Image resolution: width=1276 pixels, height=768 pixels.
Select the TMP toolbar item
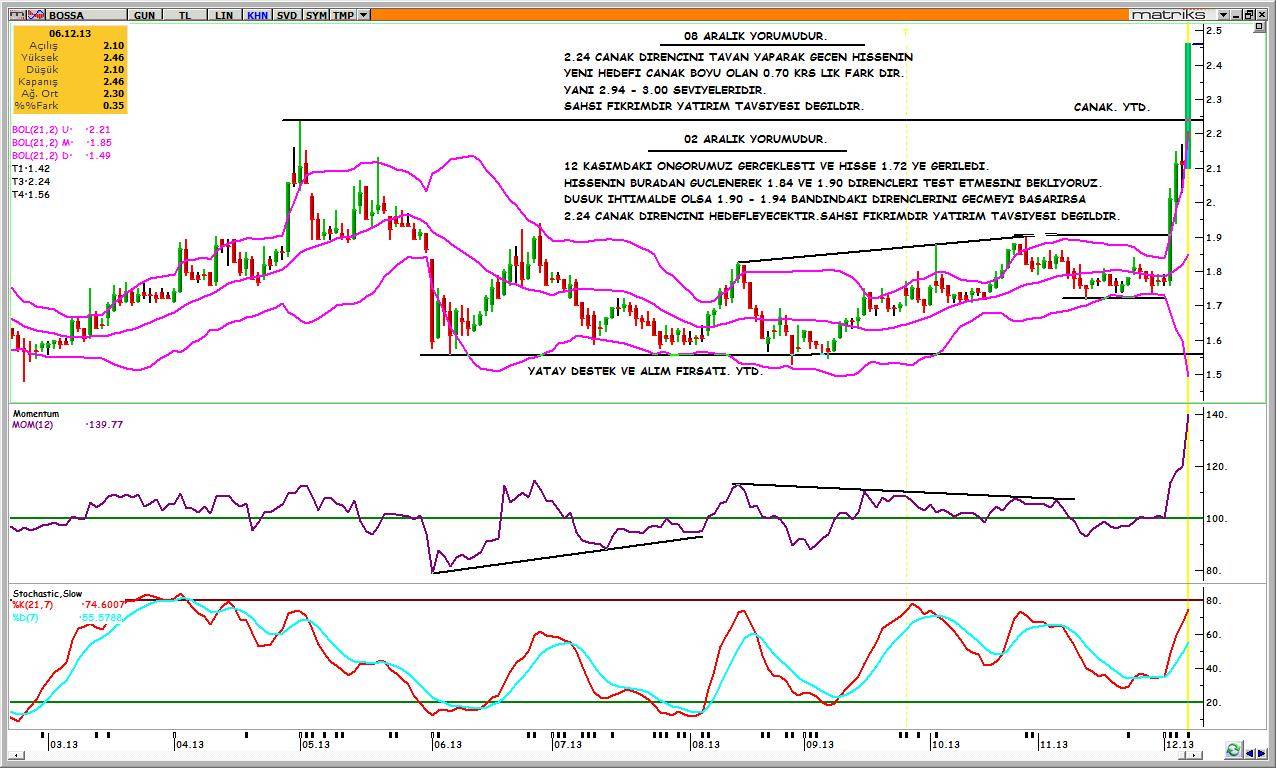pos(343,15)
